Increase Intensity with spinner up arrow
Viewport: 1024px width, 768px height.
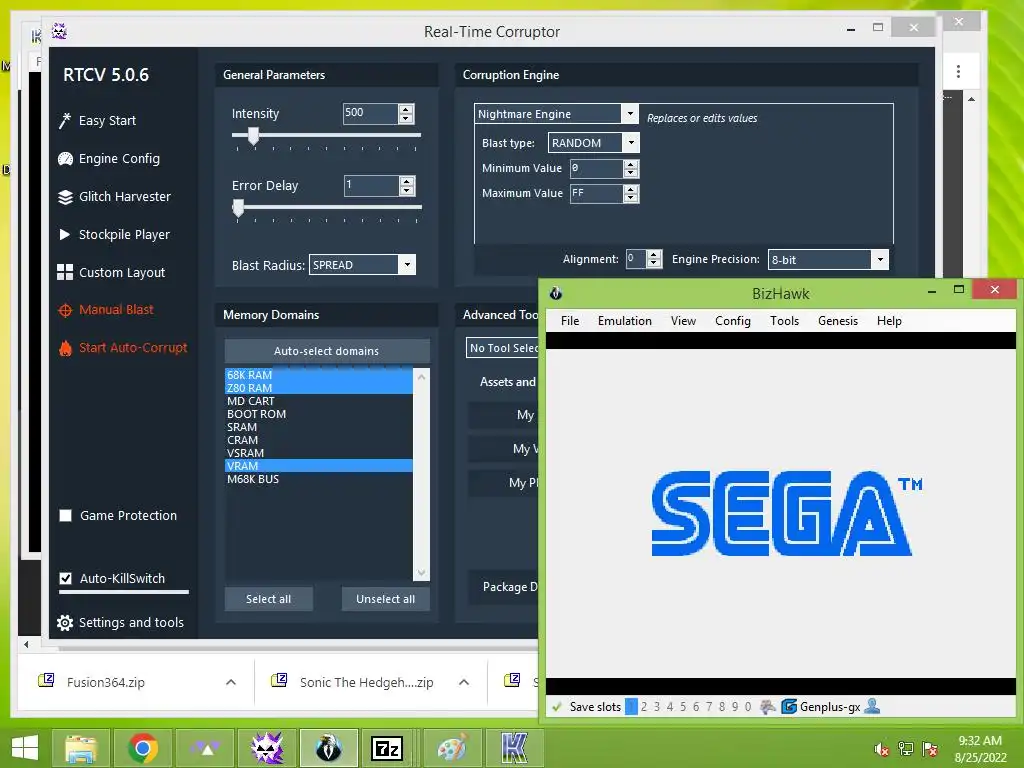point(406,109)
